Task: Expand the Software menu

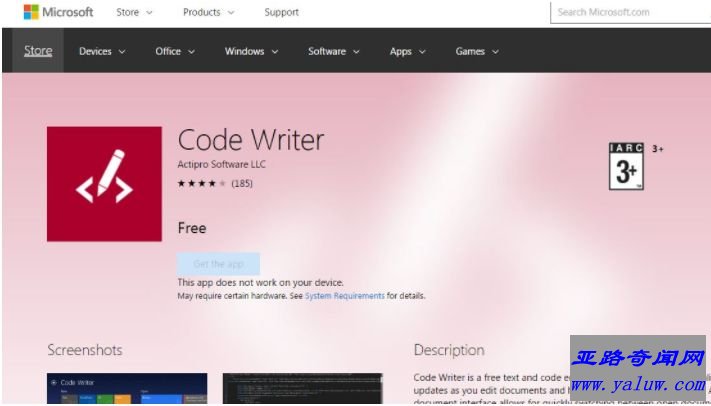Action: (334, 51)
